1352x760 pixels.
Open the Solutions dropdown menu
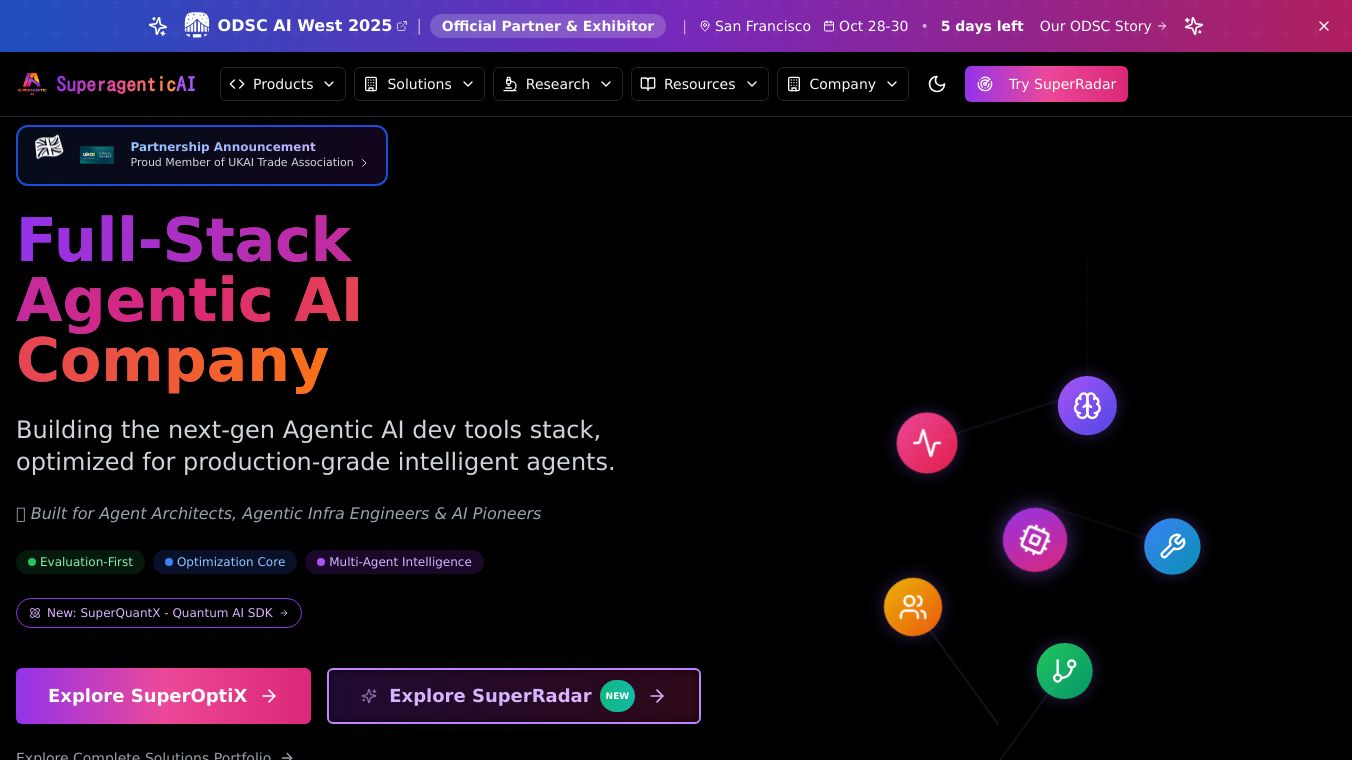pyautogui.click(x=419, y=84)
